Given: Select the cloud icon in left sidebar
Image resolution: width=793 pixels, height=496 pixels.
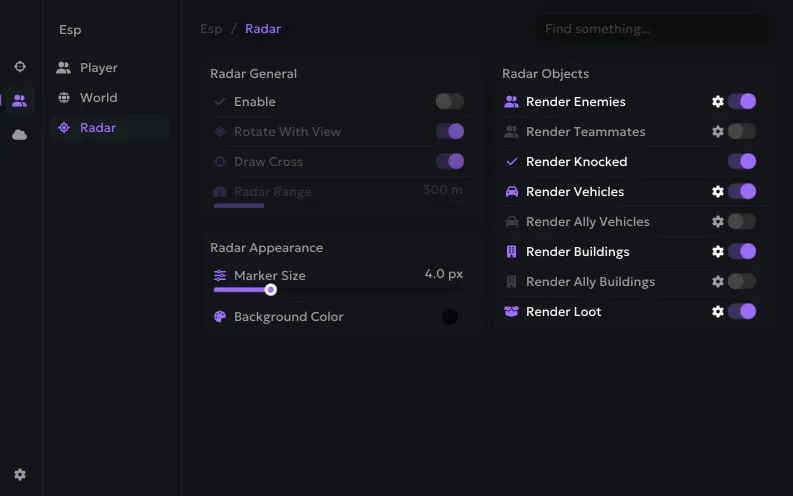Looking at the screenshot, I should tap(20, 135).
